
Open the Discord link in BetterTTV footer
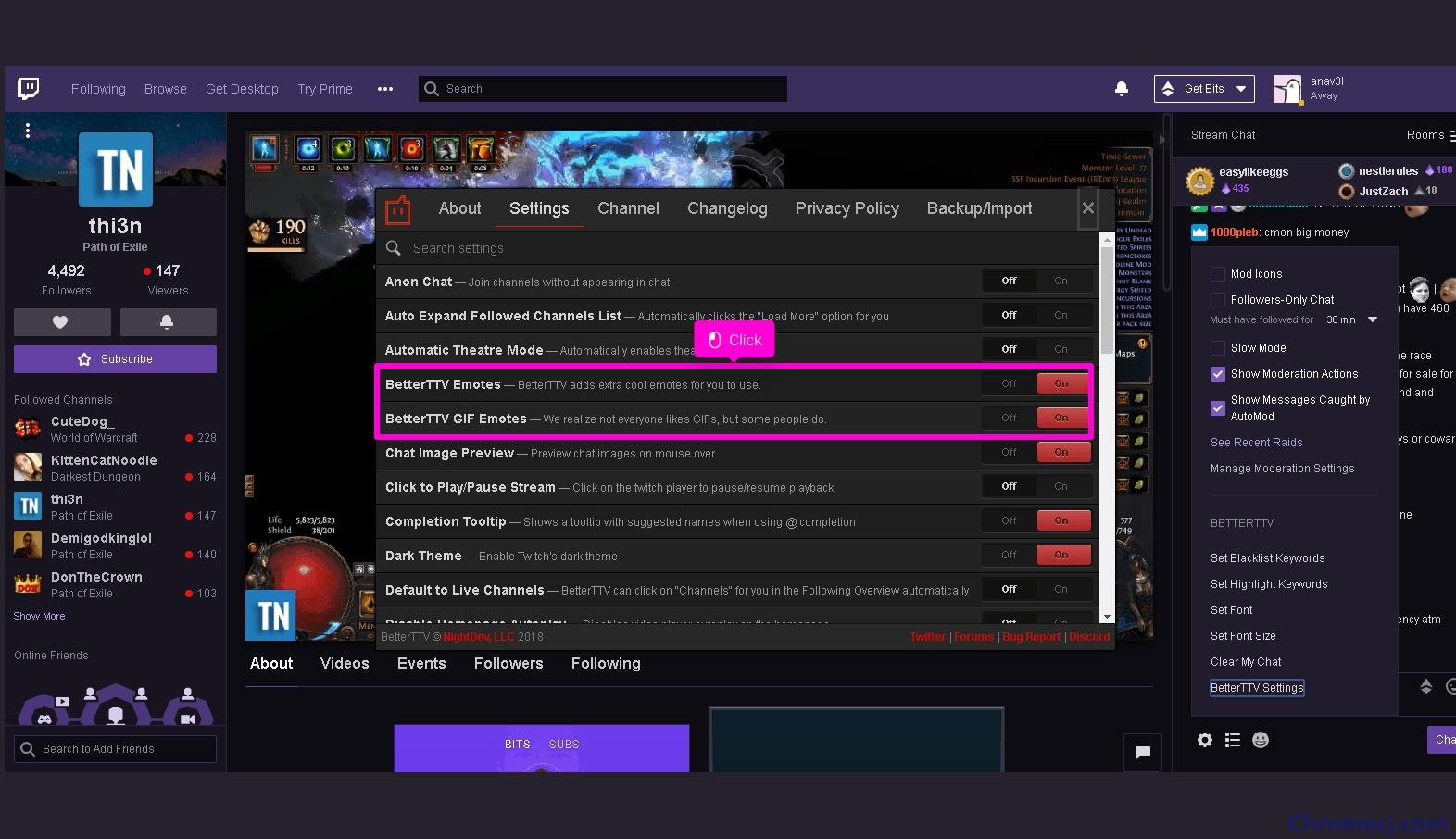pyautogui.click(x=1089, y=637)
